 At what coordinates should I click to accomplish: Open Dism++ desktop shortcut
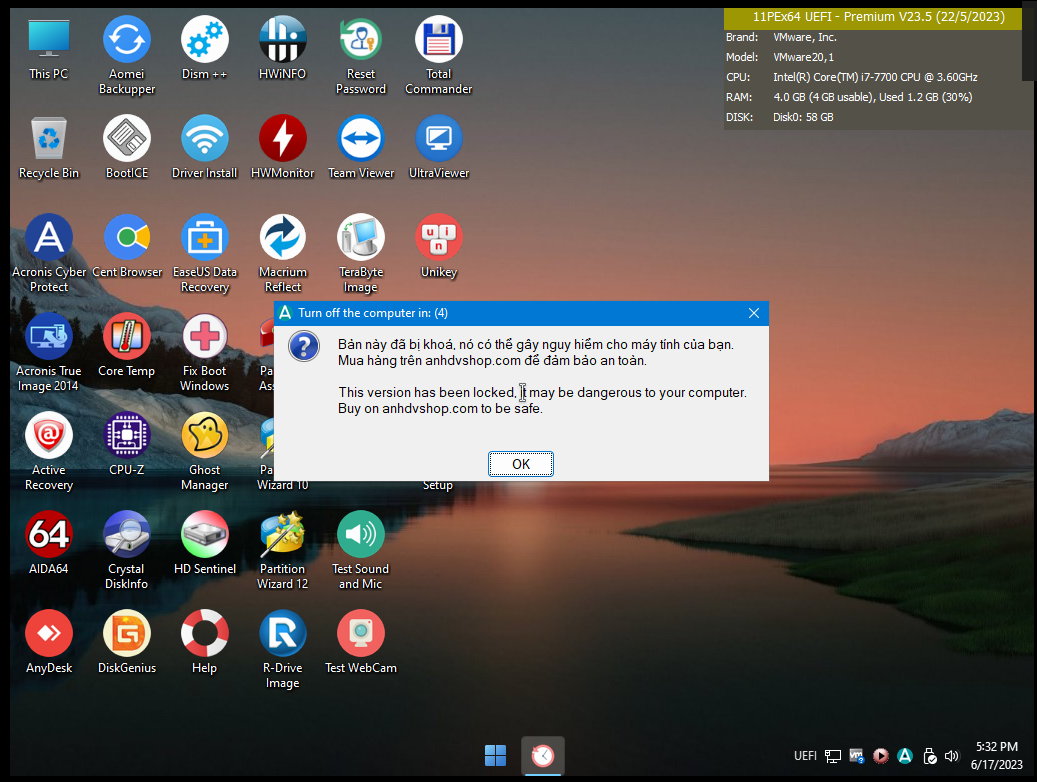[204, 48]
